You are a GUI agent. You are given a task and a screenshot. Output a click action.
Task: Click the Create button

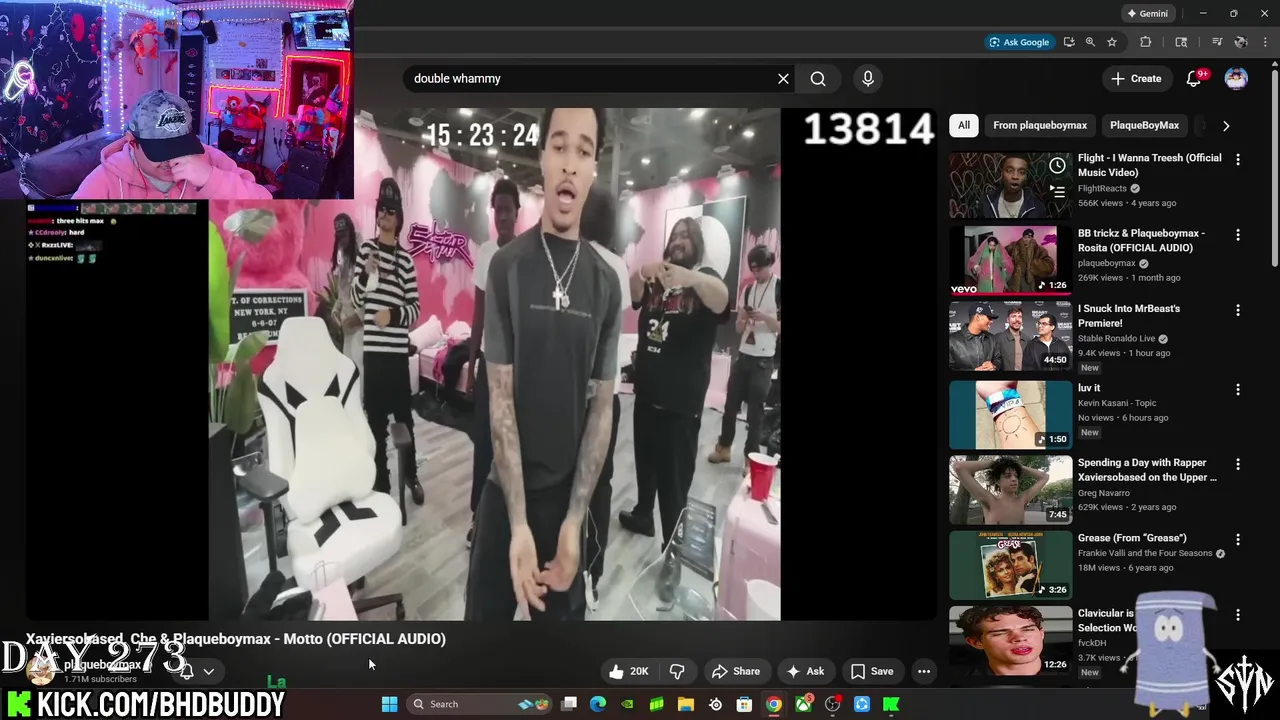pos(1137,78)
